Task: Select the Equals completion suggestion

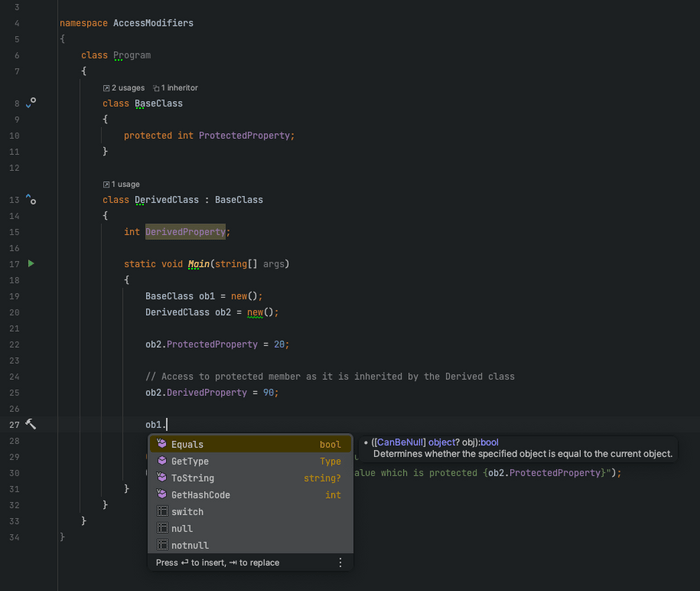Action: [250, 444]
